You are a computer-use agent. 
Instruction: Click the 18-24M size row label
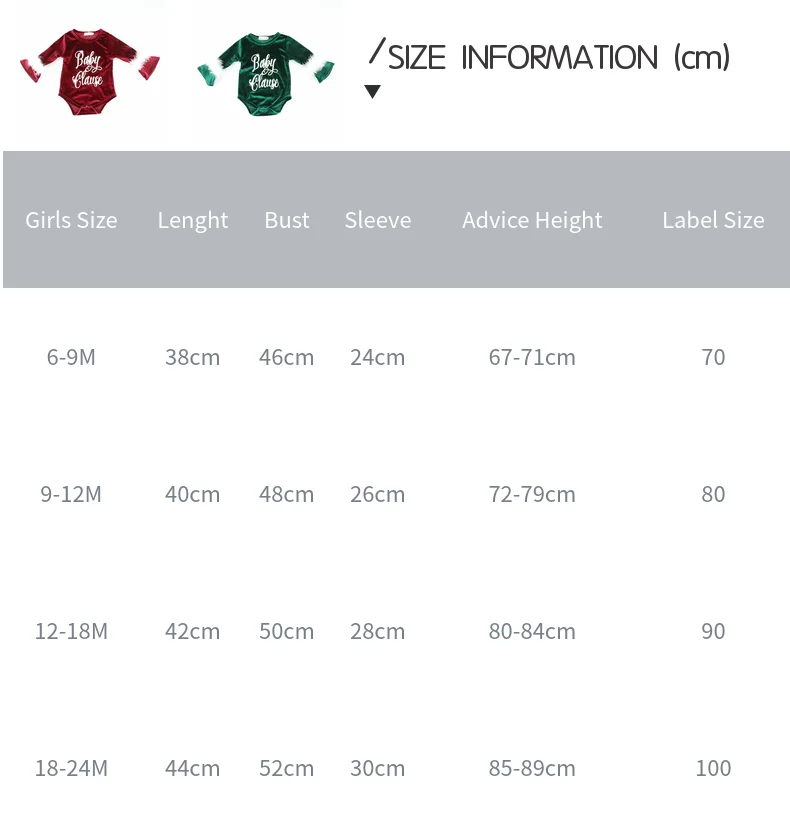click(x=71, y=768)
